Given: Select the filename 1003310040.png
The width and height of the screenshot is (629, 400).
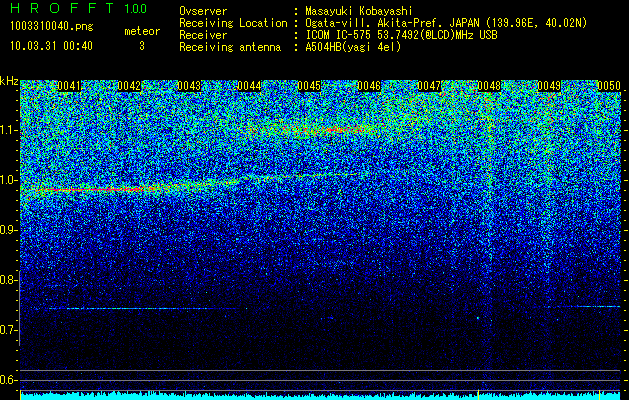Looking at the screenshot, I should click(x=52, y=26).
